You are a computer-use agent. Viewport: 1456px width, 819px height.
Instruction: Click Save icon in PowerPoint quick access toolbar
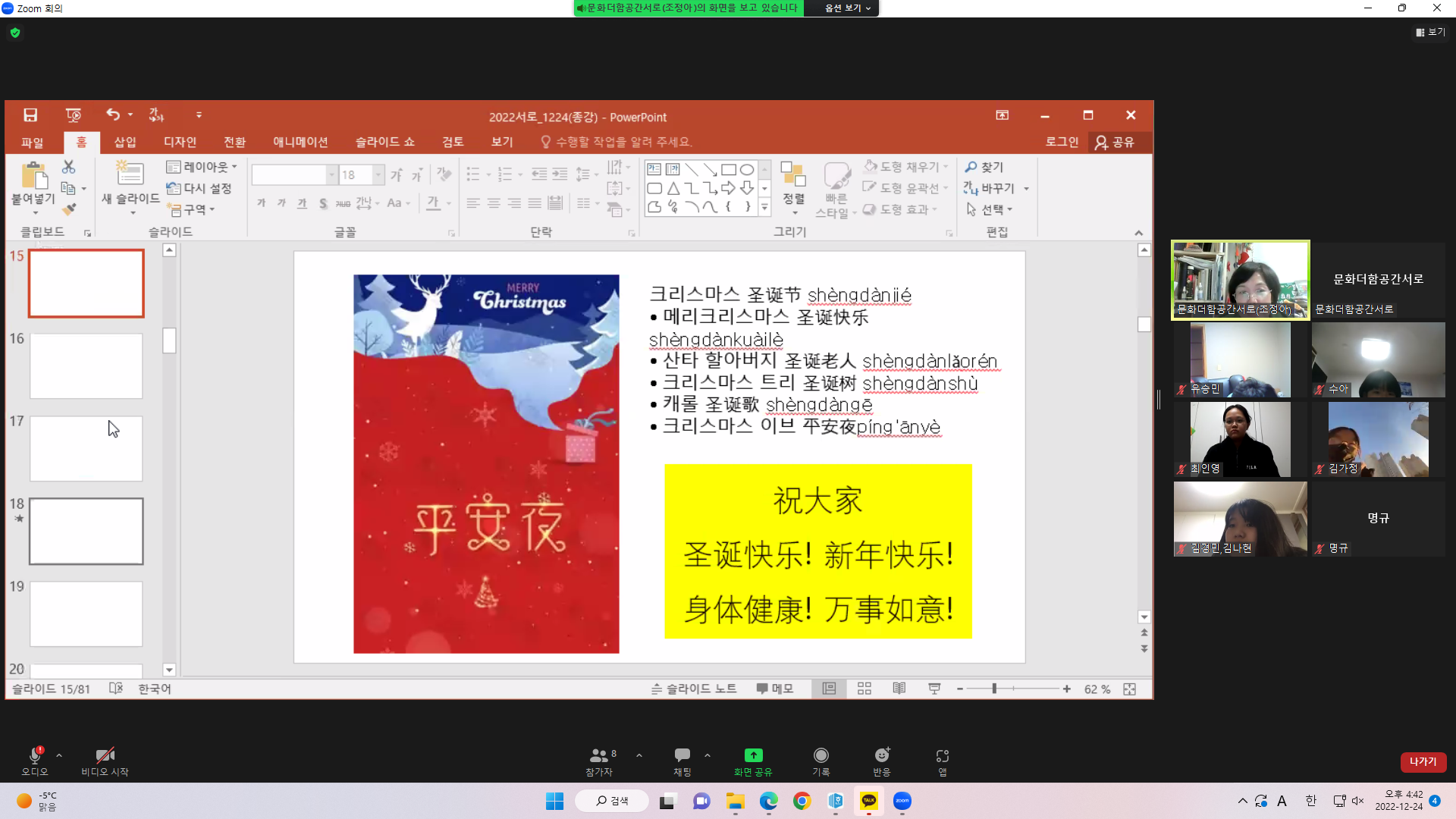point(30,115)
